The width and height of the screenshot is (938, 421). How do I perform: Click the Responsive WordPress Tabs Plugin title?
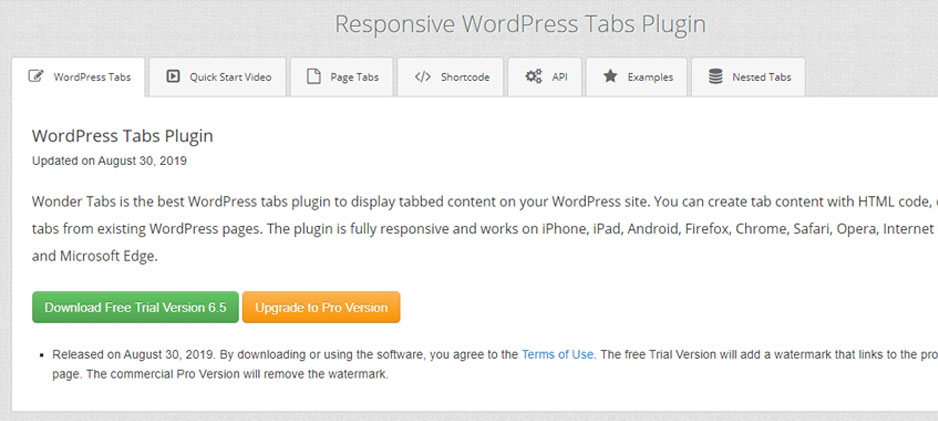(x=520, y=24)
